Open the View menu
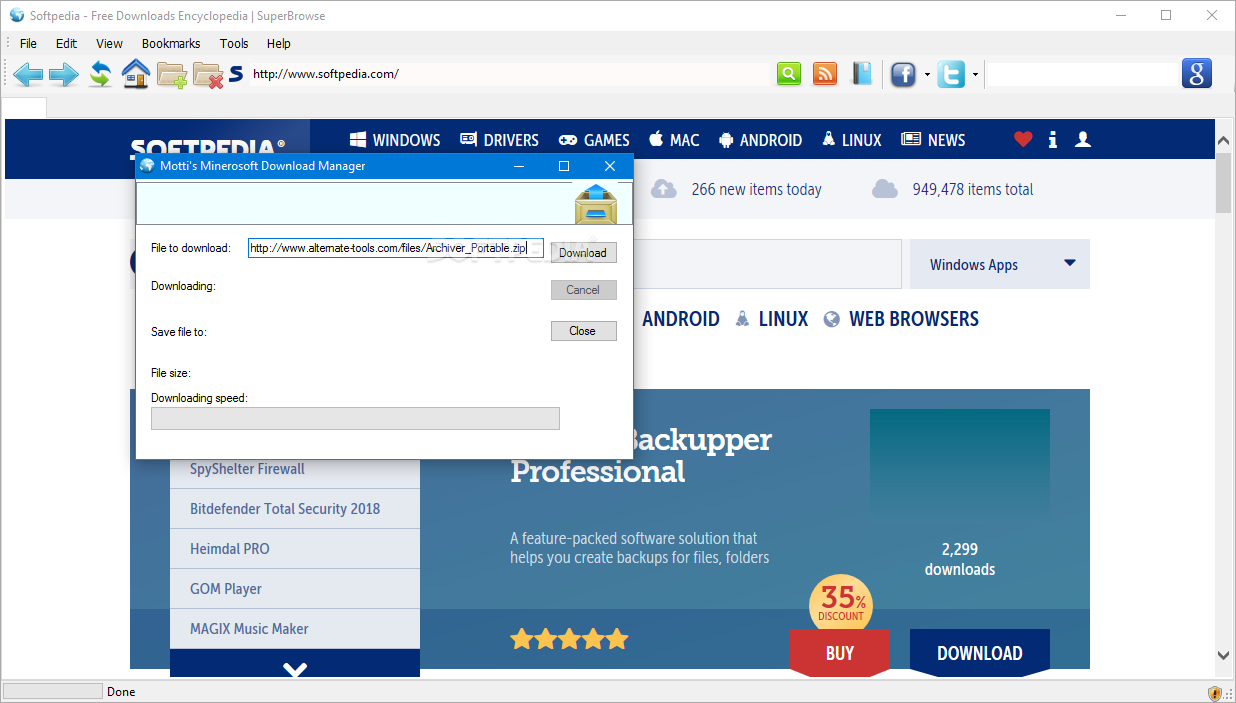This screenshot has width=1236, height=703. 109,43
